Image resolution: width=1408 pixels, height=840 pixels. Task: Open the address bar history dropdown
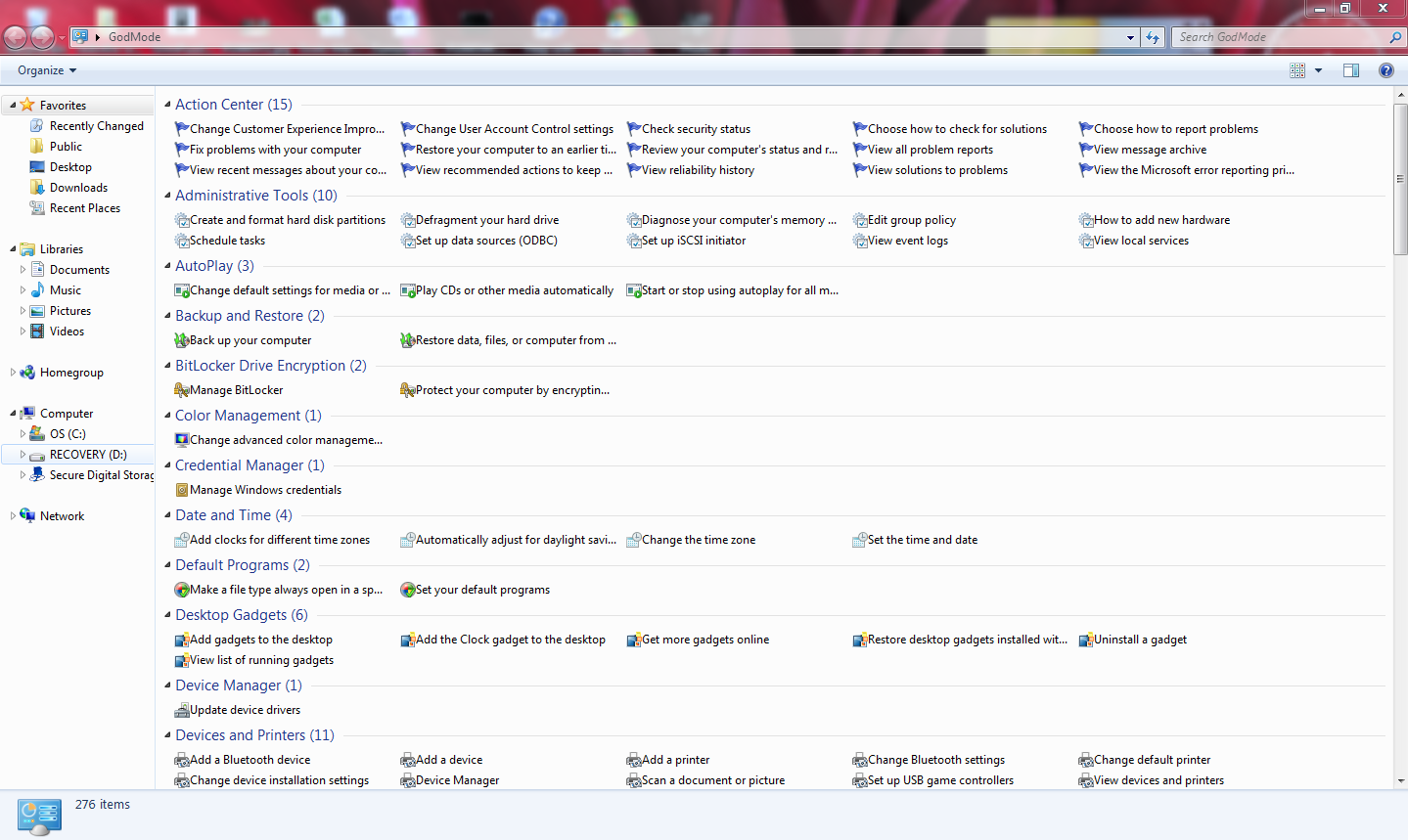click(x=1131, y=37)
